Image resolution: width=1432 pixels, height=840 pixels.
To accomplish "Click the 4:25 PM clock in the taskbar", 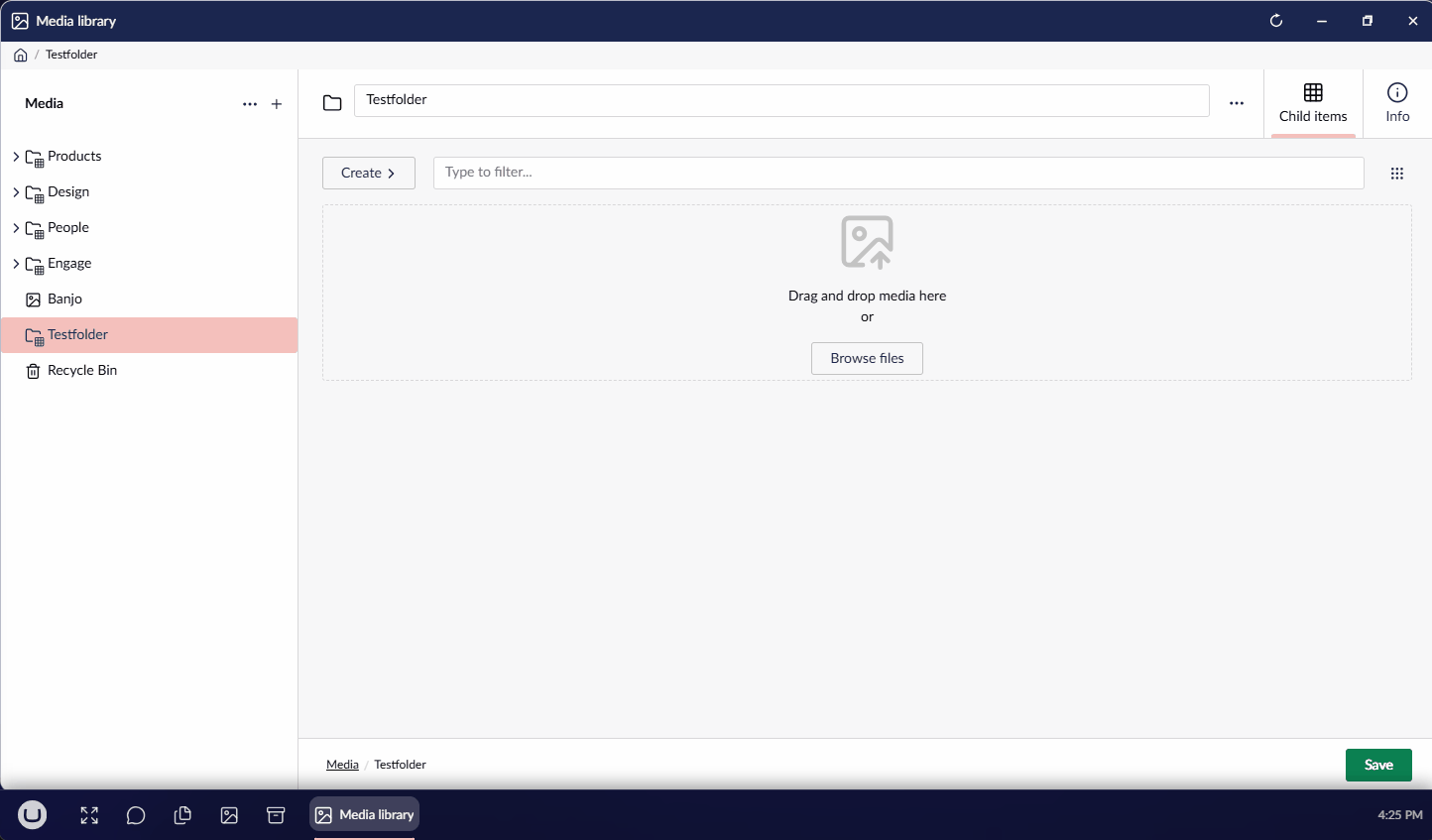I will 1400,815.
